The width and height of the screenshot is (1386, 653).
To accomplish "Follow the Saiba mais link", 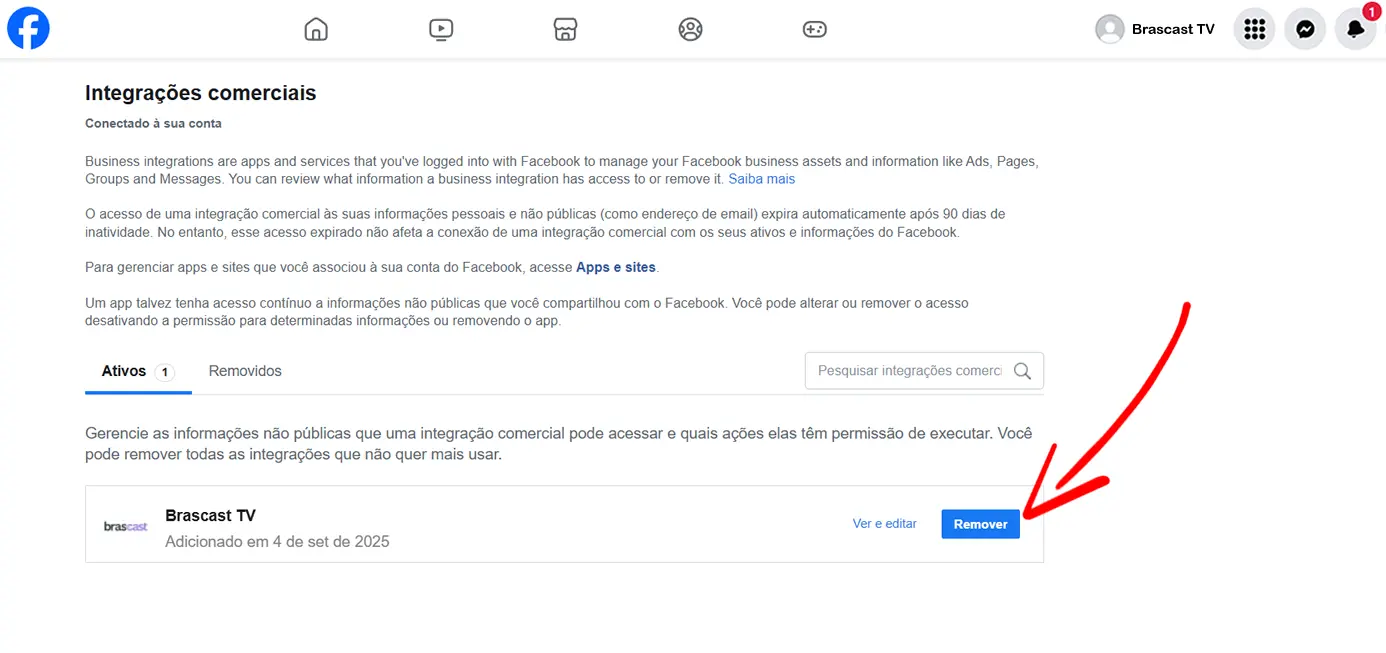I will click(761, 179).
